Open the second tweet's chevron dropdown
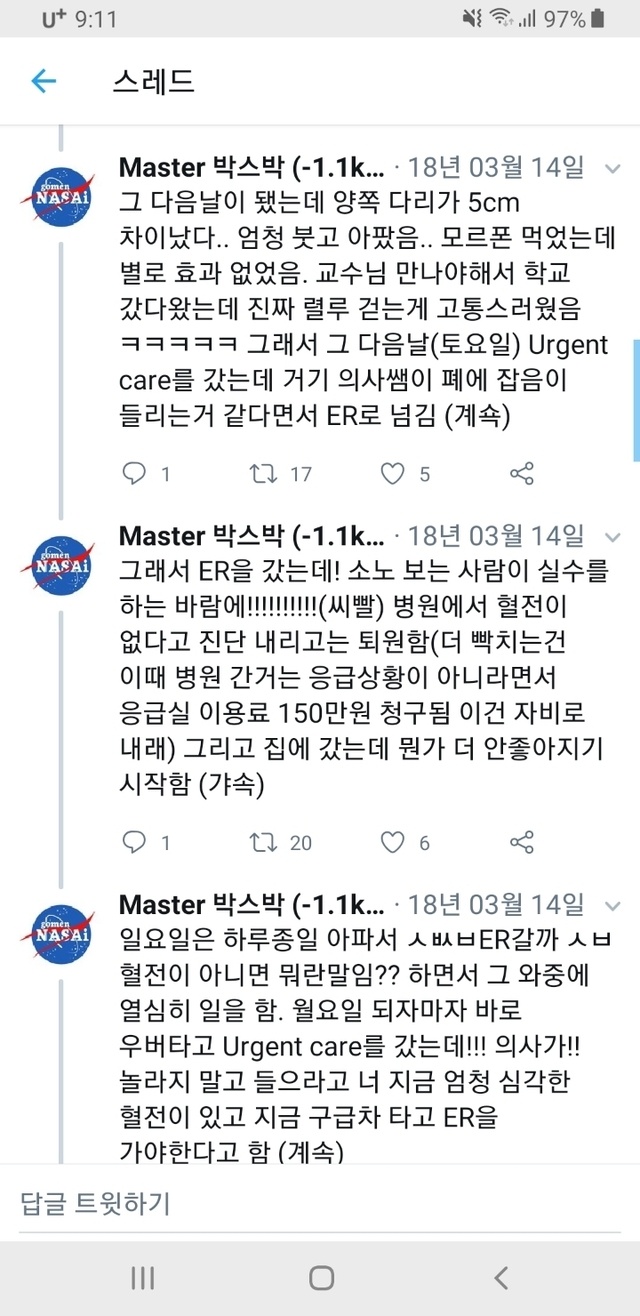This screenshot has width=640, height=1316. [612, 538]
